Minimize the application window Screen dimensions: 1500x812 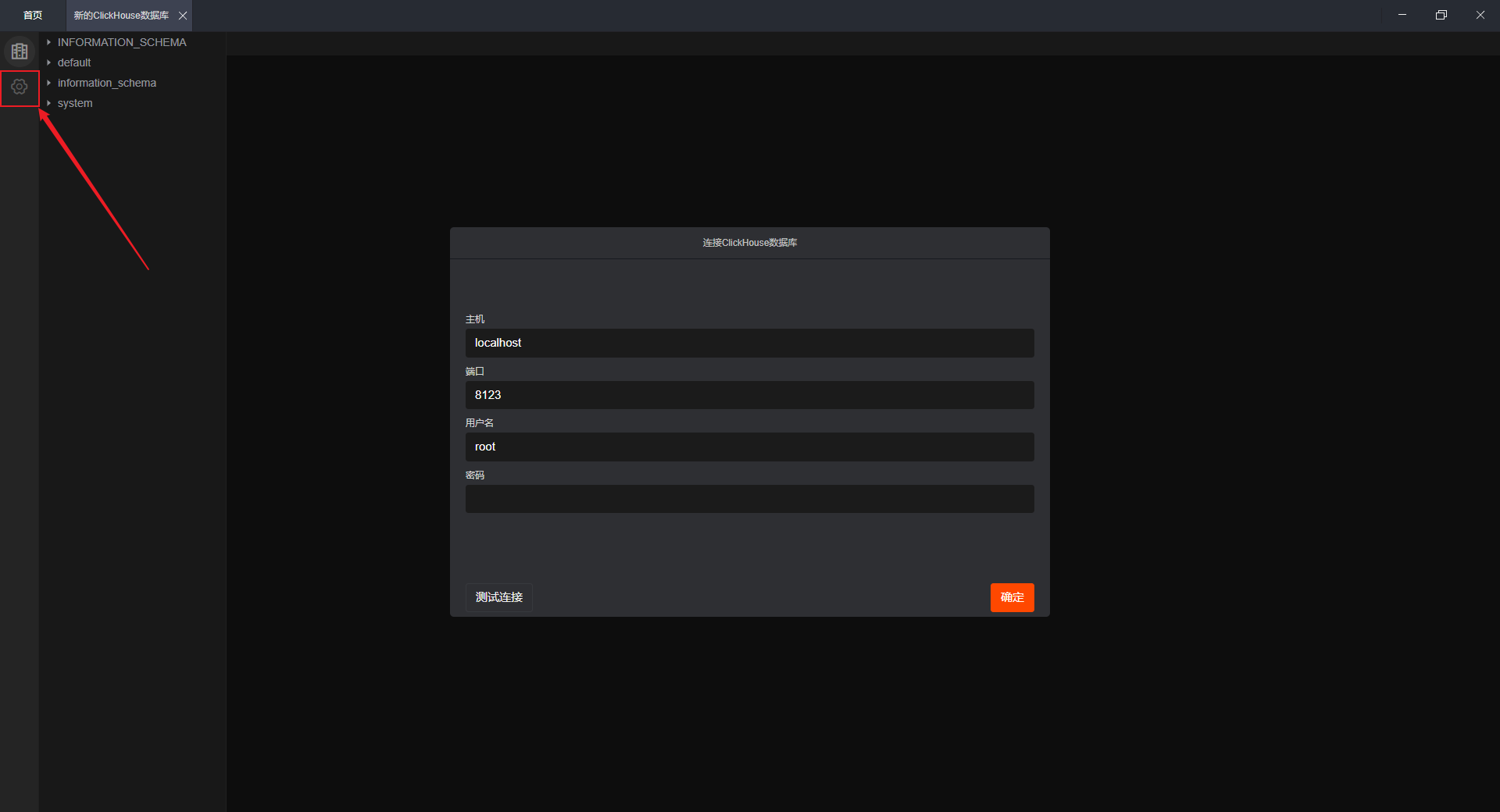point(1402,15)
